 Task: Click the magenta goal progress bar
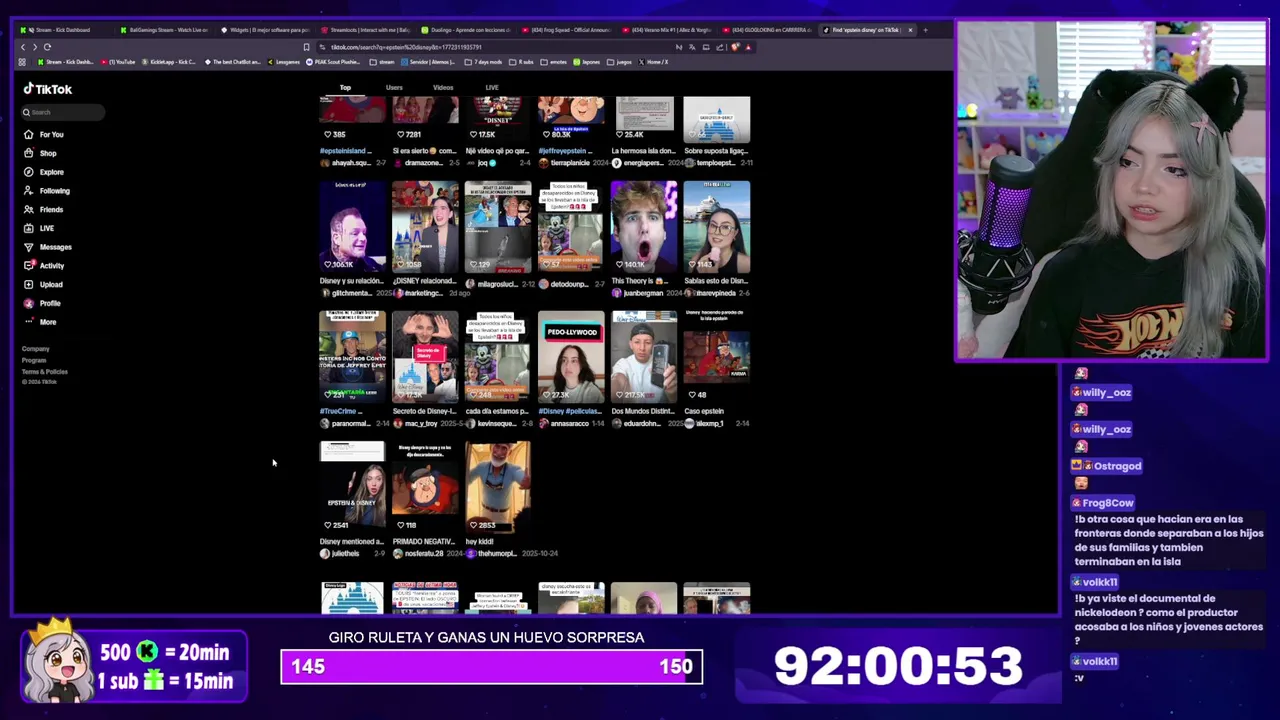491,667
